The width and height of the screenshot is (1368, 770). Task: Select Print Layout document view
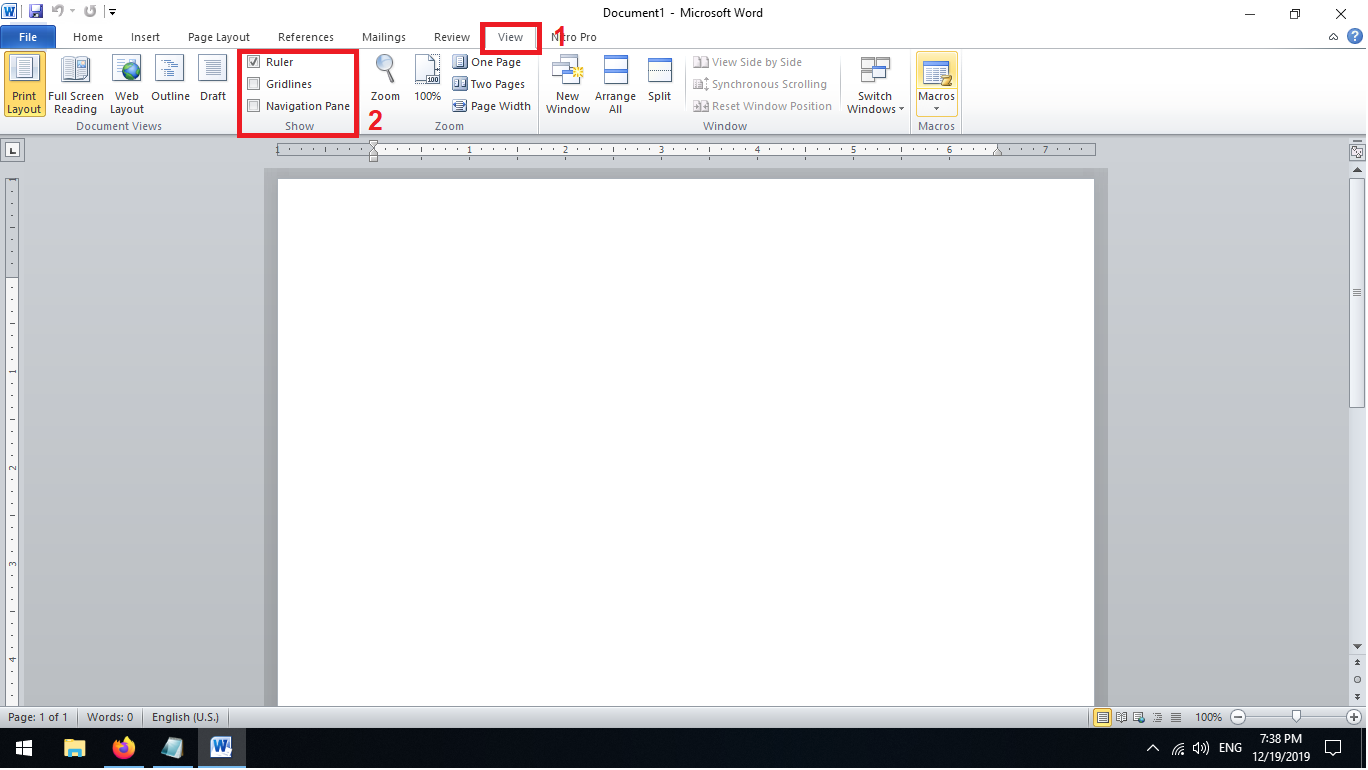[x=24, y=84]
